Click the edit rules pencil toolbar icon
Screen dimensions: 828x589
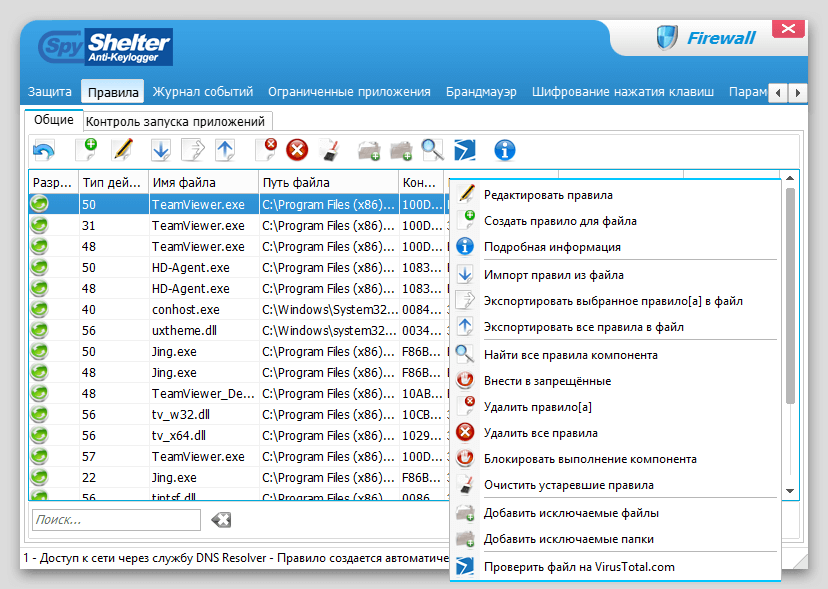123,149
